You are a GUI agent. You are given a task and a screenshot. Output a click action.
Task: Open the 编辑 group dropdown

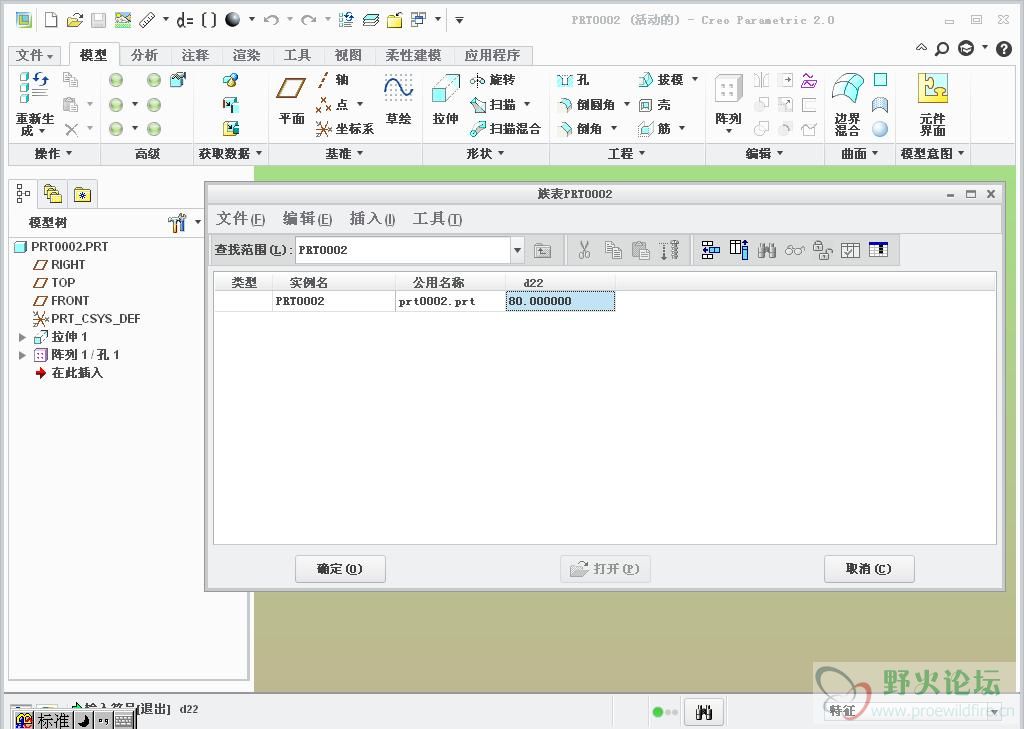(764, 154)
